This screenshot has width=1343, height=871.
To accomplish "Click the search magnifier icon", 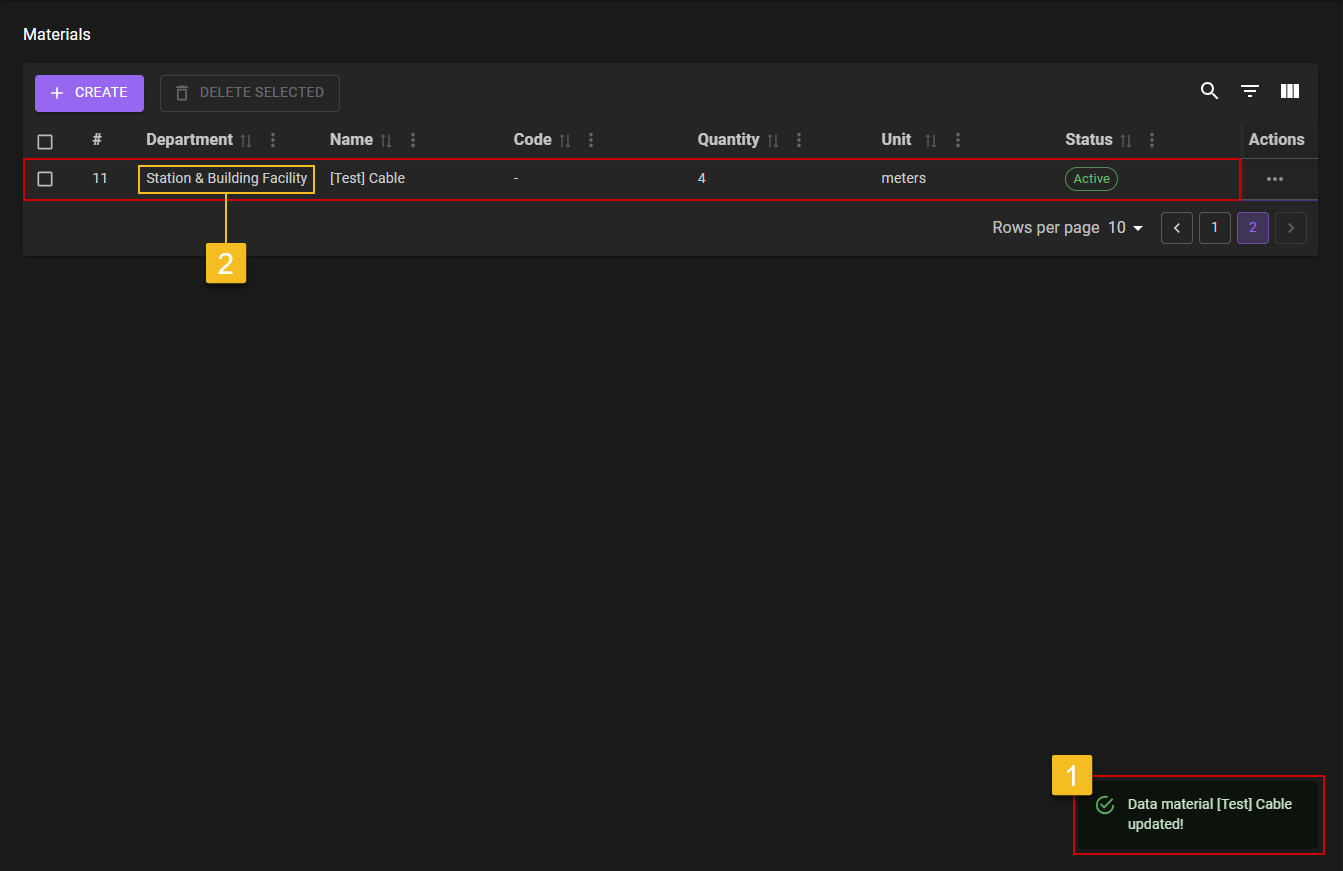I will click(1209, 91).
